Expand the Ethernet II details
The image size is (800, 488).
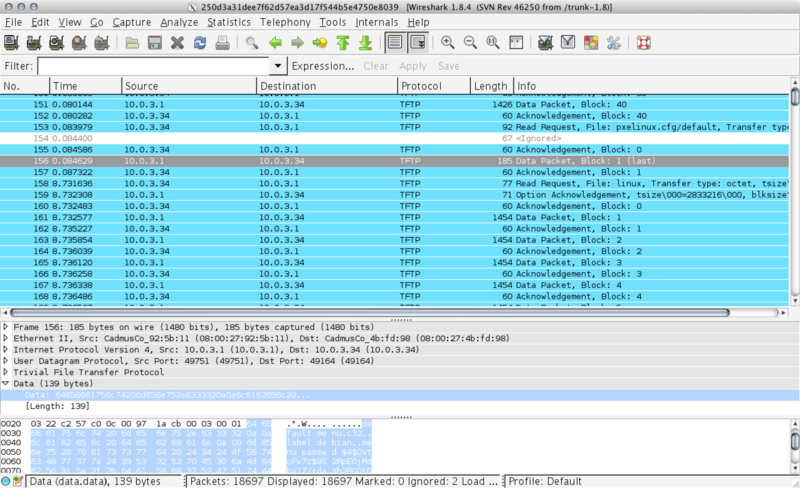coord(6,338)
